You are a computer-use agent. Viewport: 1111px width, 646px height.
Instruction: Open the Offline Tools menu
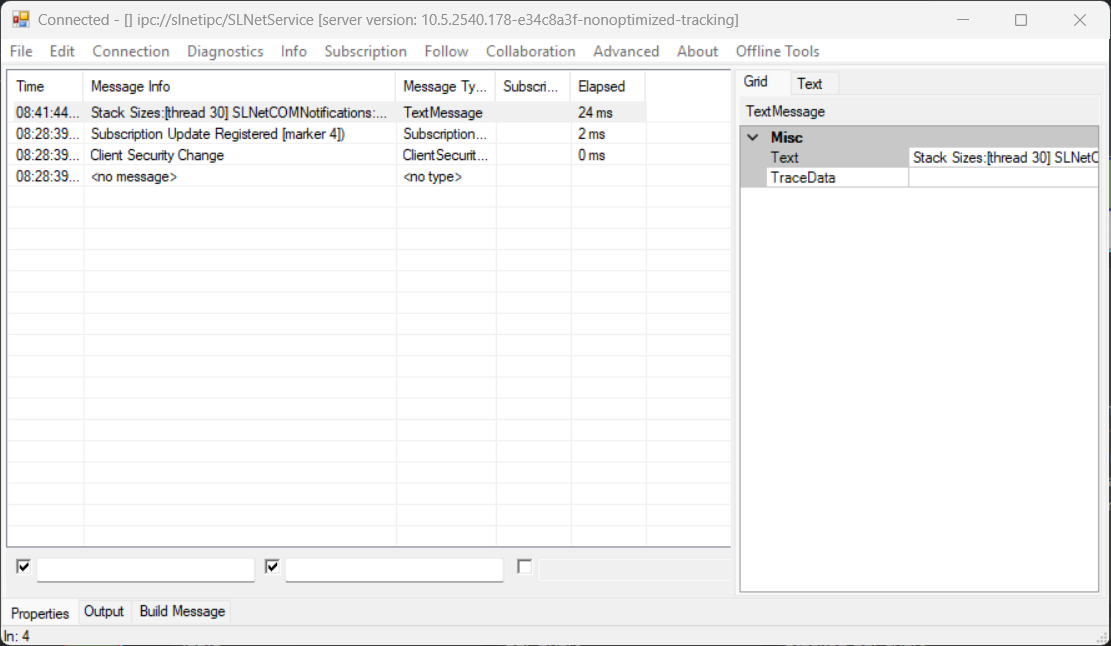(777, 51)
